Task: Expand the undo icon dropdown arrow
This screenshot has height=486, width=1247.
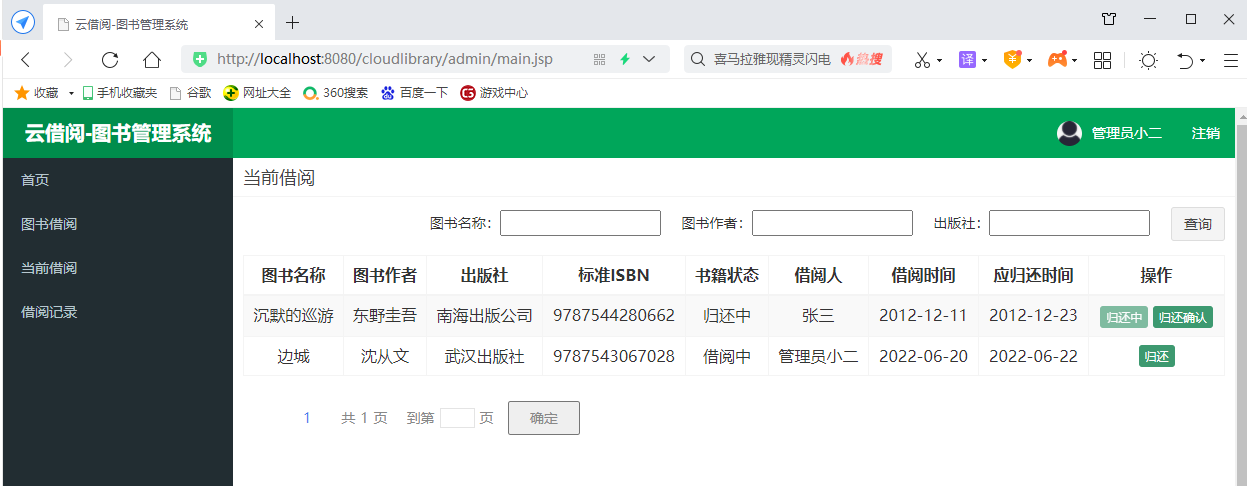Action: pyautogui.click(x=1203, y=61)
